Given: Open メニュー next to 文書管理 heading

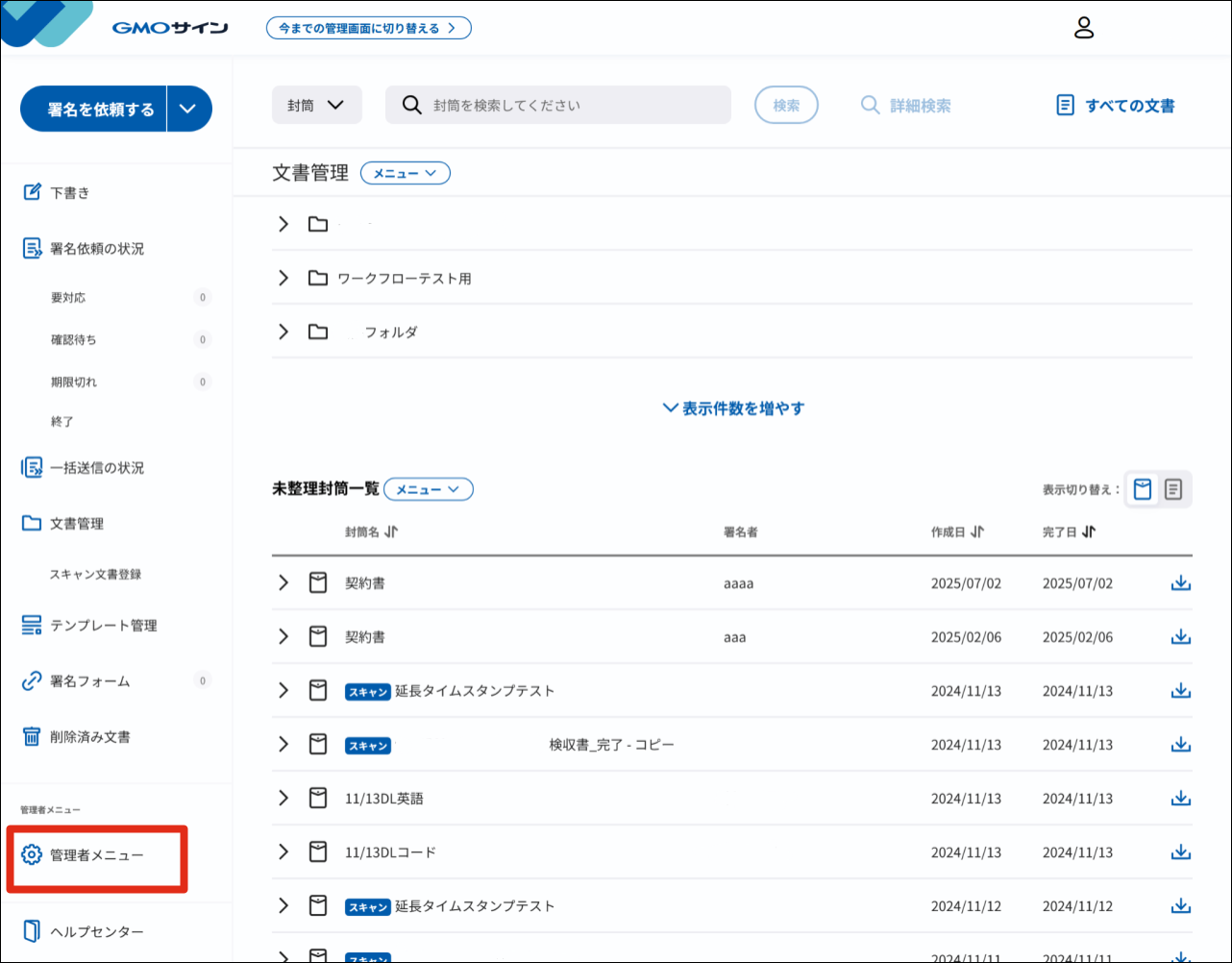Looking at the screenshot, I should tap(405, 173).
